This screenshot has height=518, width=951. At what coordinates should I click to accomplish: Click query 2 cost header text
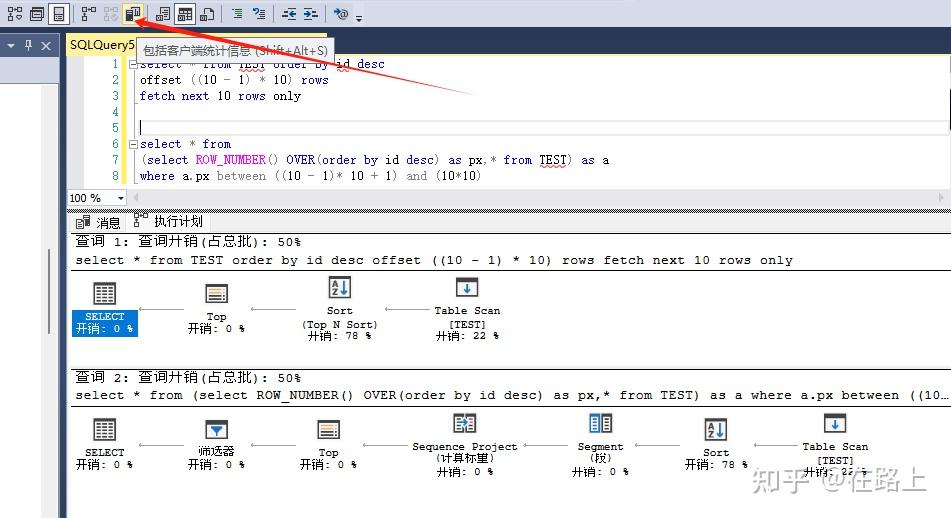pos(188,377)
